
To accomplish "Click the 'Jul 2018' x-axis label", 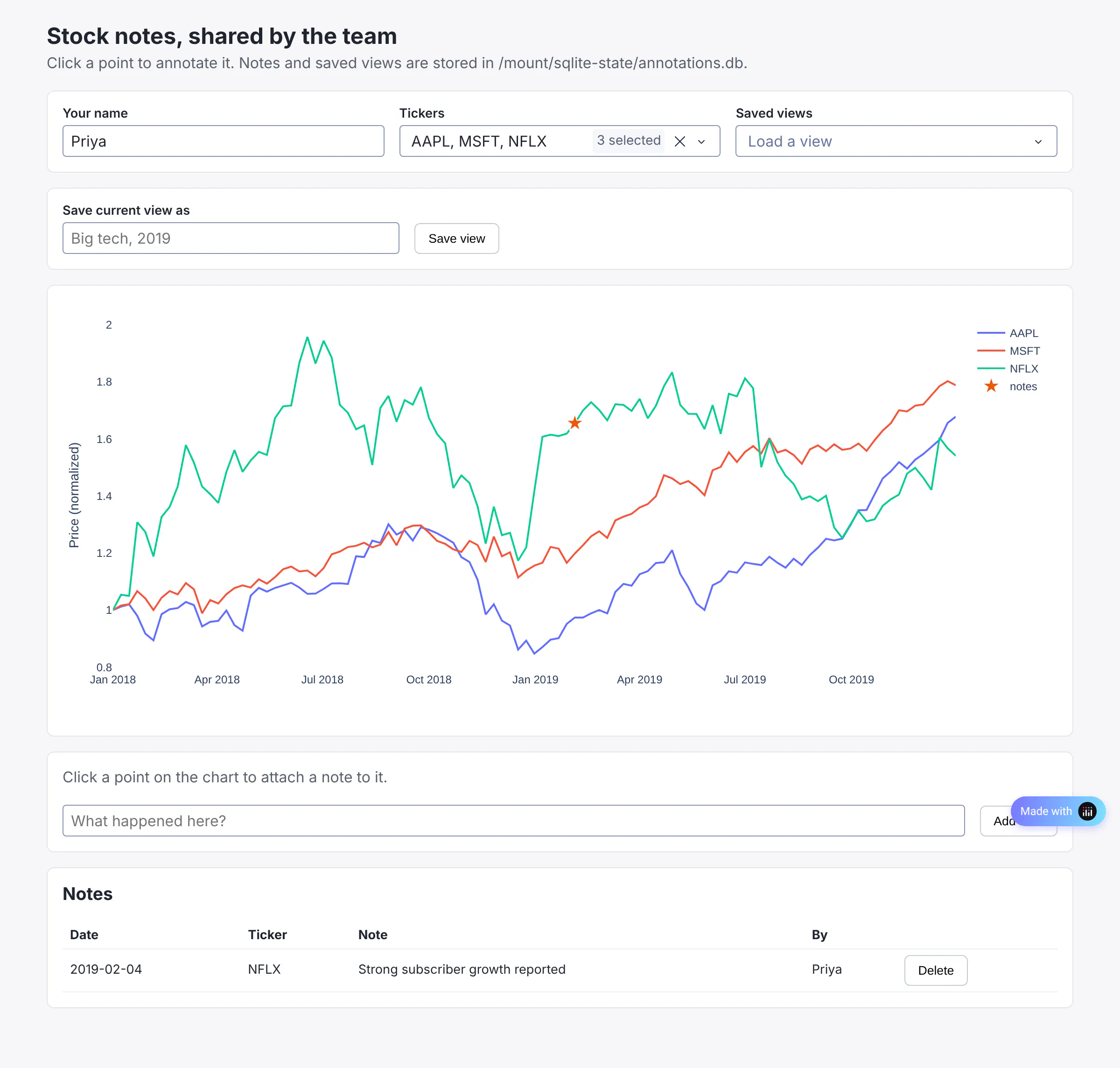I will point(322,679).
